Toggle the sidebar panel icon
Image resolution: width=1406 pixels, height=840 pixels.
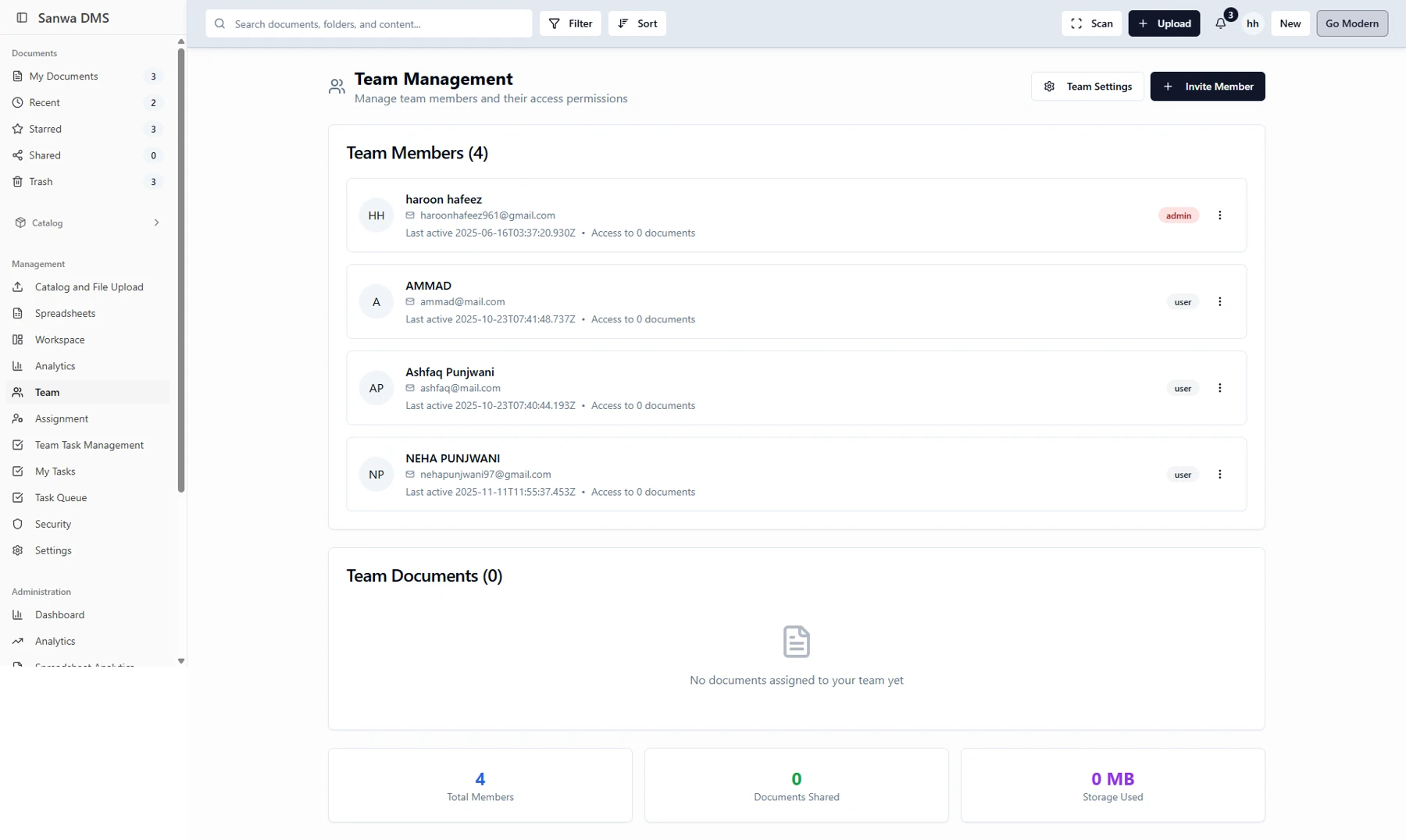[x=22, y=17]
